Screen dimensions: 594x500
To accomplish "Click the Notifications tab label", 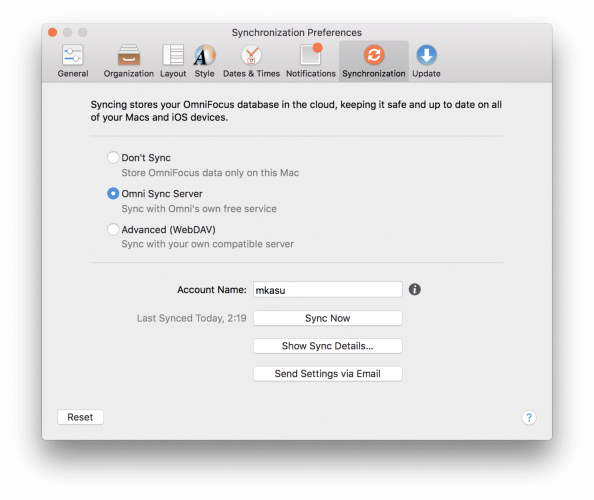I will pyautogui.click(x=311, y=73).
